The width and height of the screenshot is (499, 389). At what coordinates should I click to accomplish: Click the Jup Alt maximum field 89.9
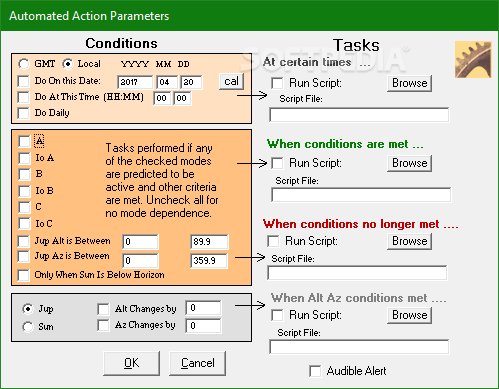point(209,242)
